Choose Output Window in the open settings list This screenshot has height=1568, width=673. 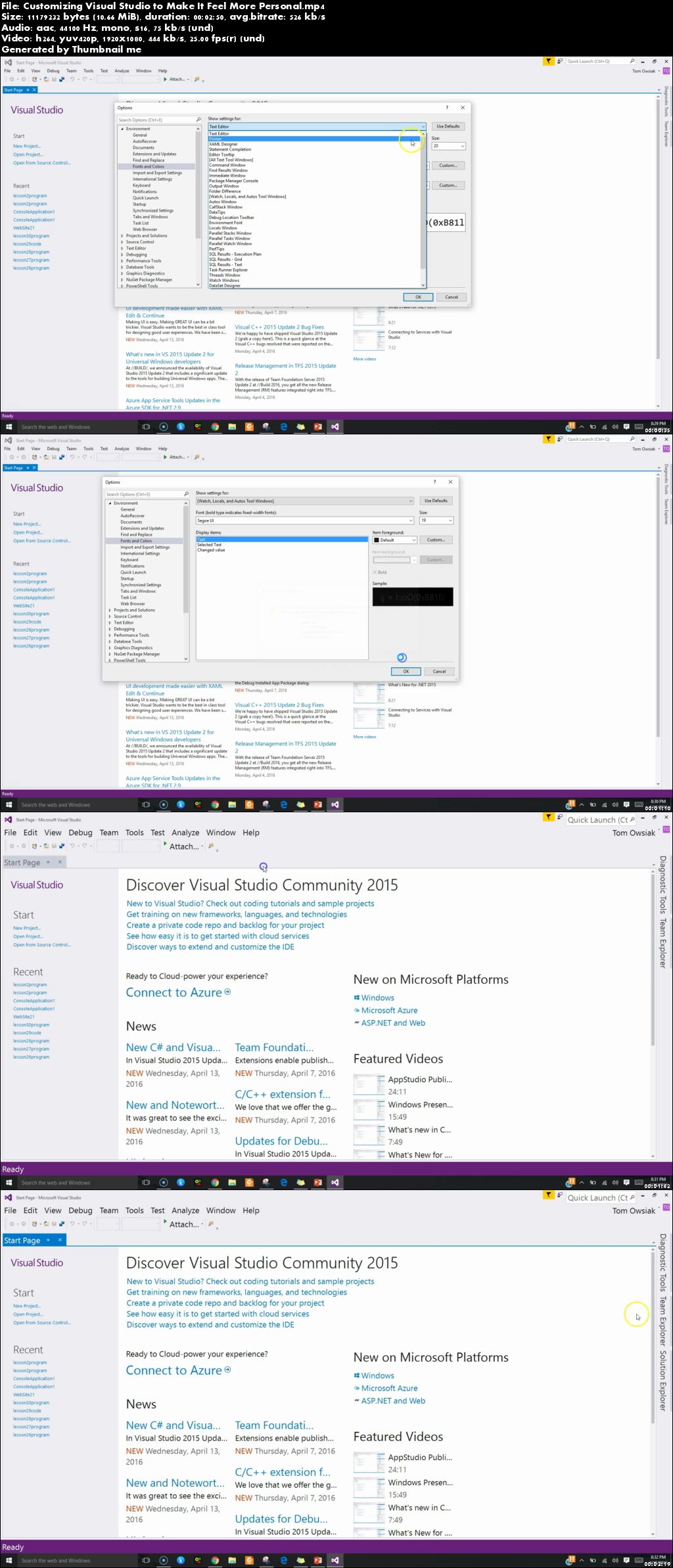point(313,186)
